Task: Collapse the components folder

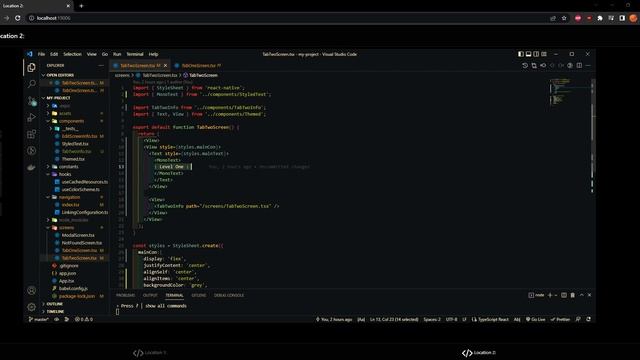Action: coord(71,121)
